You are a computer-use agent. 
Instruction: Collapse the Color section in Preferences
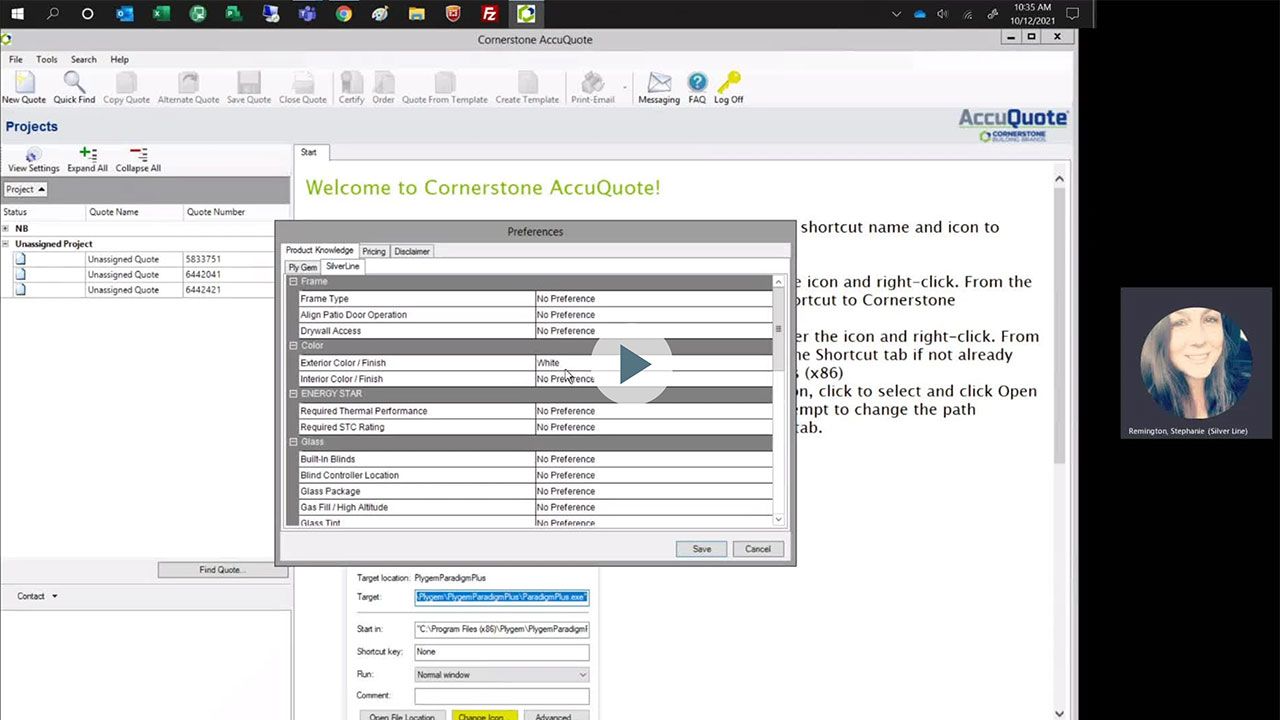pos(293,346)
